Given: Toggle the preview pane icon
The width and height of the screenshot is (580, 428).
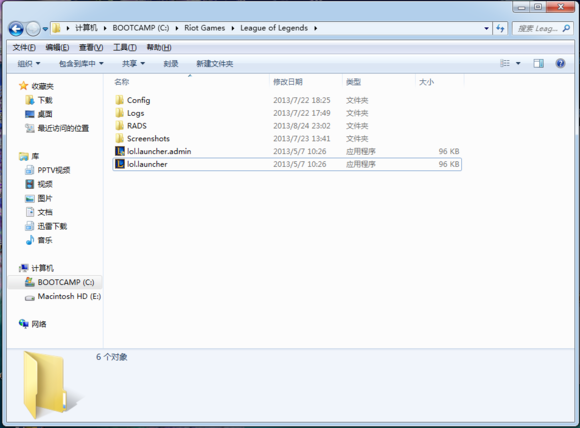Looking at the screenshot, I should tap(539, 63).
